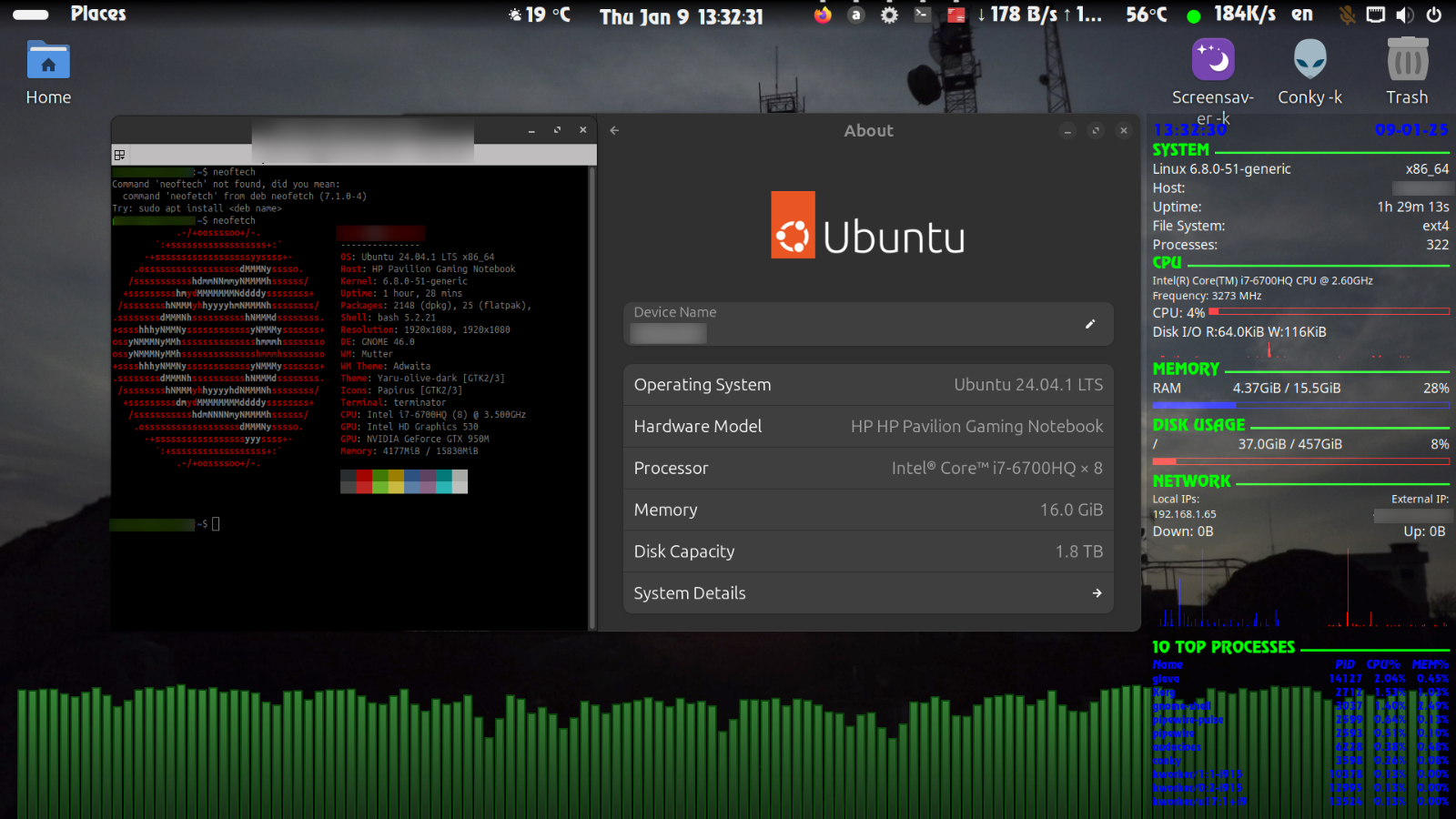Click the 184K/s indicator in top bar
The height and width of the screenshot is (819, 1456).
tap(1245, 14)
